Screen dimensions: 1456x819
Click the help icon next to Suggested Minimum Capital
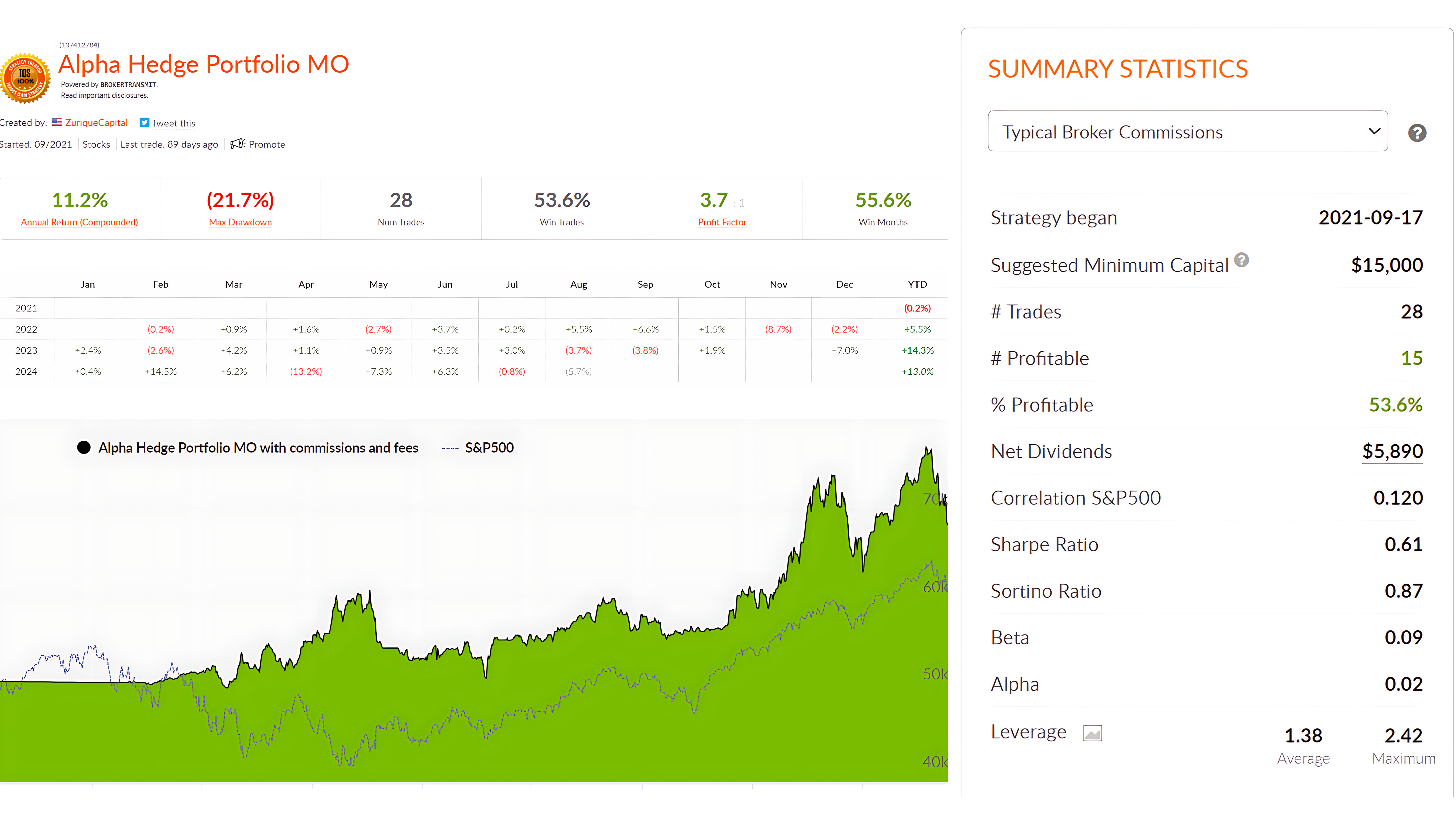point(1241,260)
